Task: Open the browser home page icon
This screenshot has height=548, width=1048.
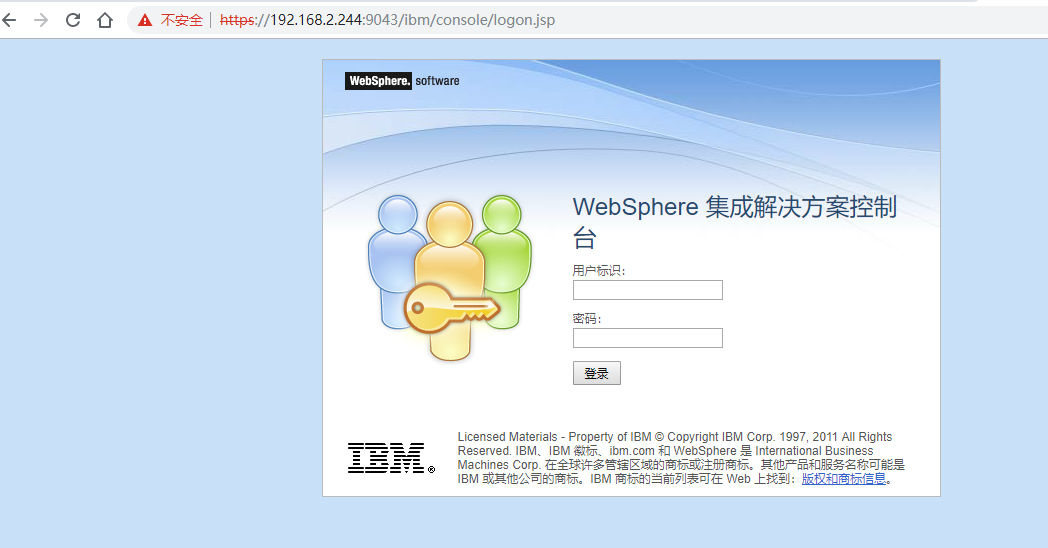Action: pyautogui.click(x=105, y=20)
